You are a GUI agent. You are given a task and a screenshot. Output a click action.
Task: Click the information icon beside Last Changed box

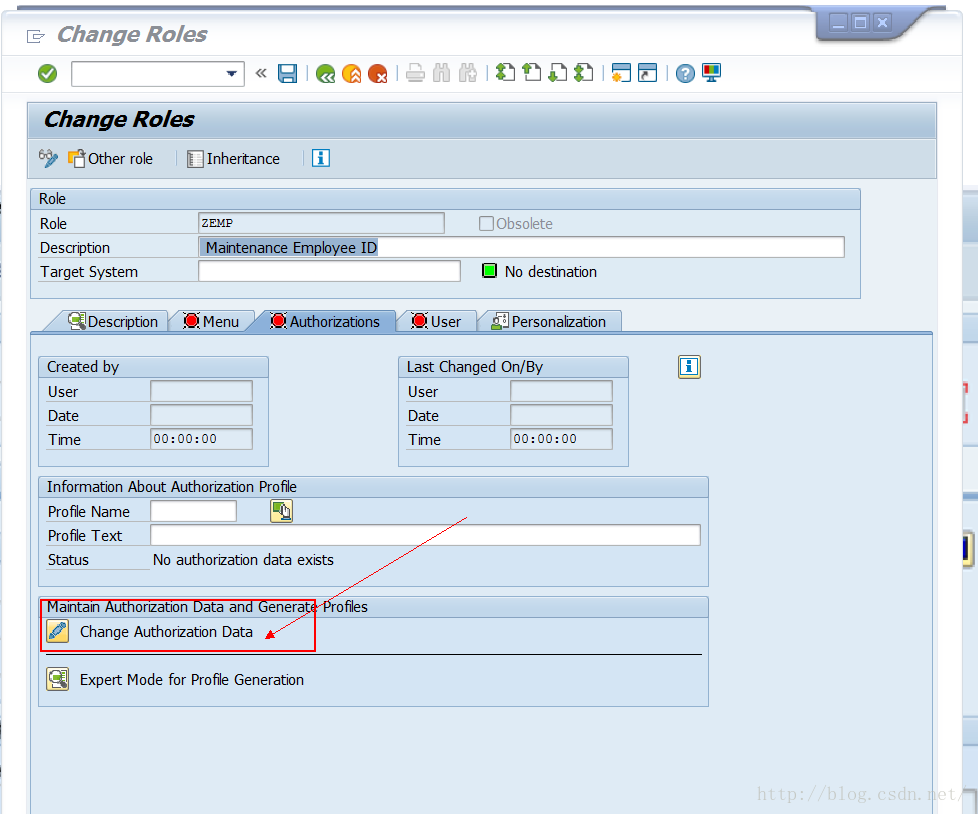point(689,367)
